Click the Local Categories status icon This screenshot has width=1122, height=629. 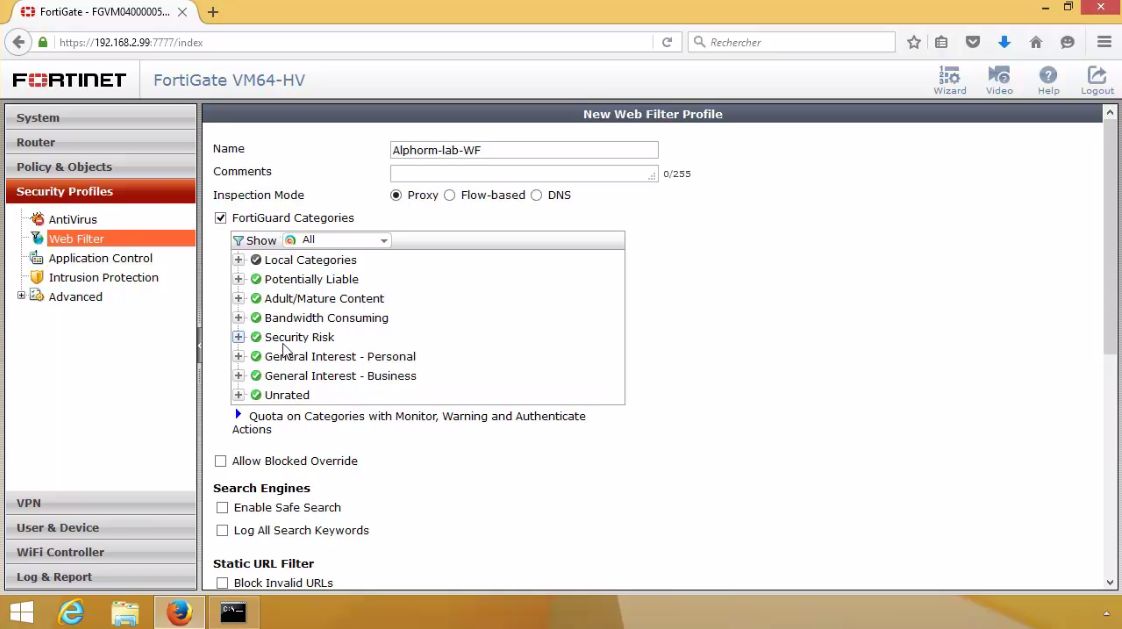point(255,260)
